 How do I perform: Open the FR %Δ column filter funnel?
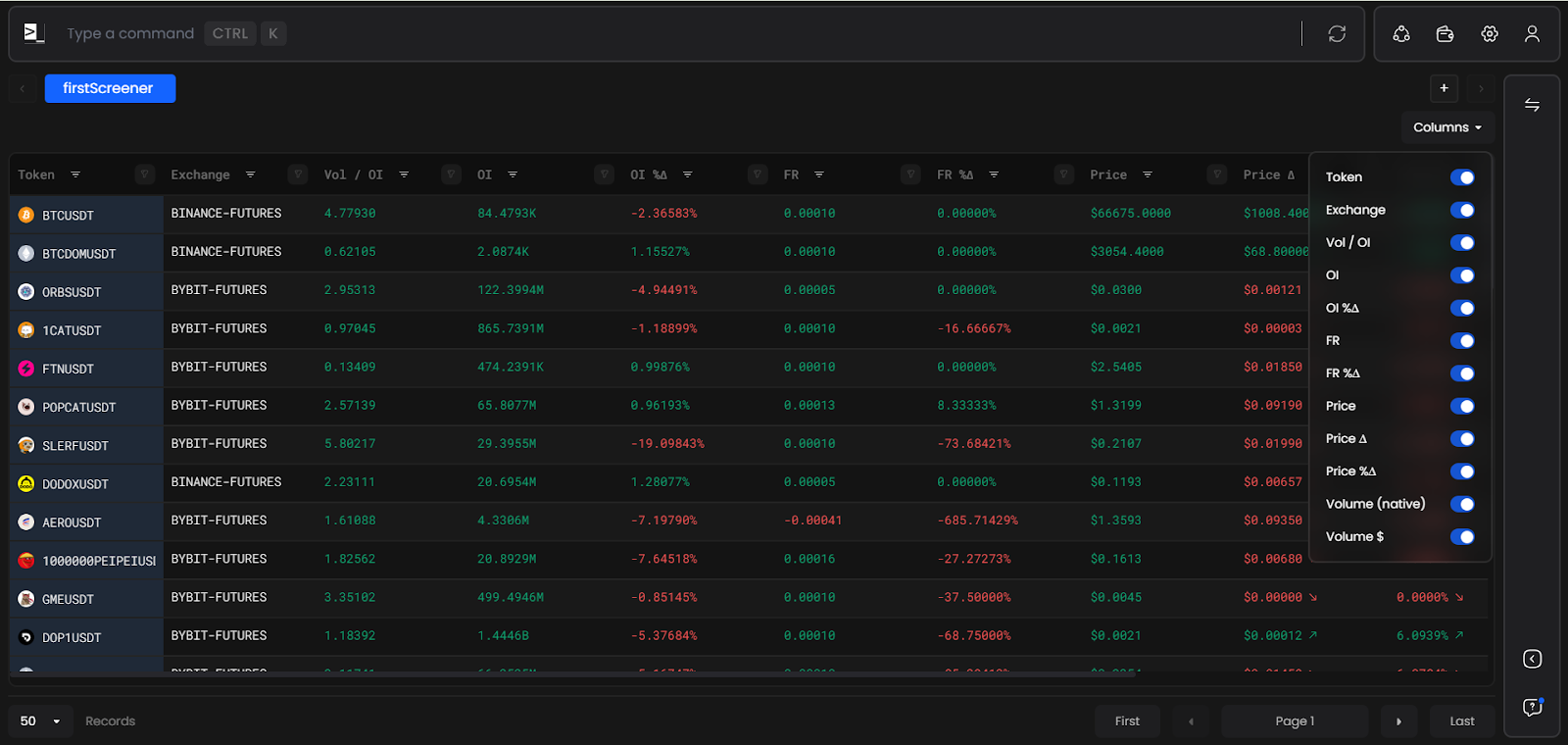click(1064, 174)
